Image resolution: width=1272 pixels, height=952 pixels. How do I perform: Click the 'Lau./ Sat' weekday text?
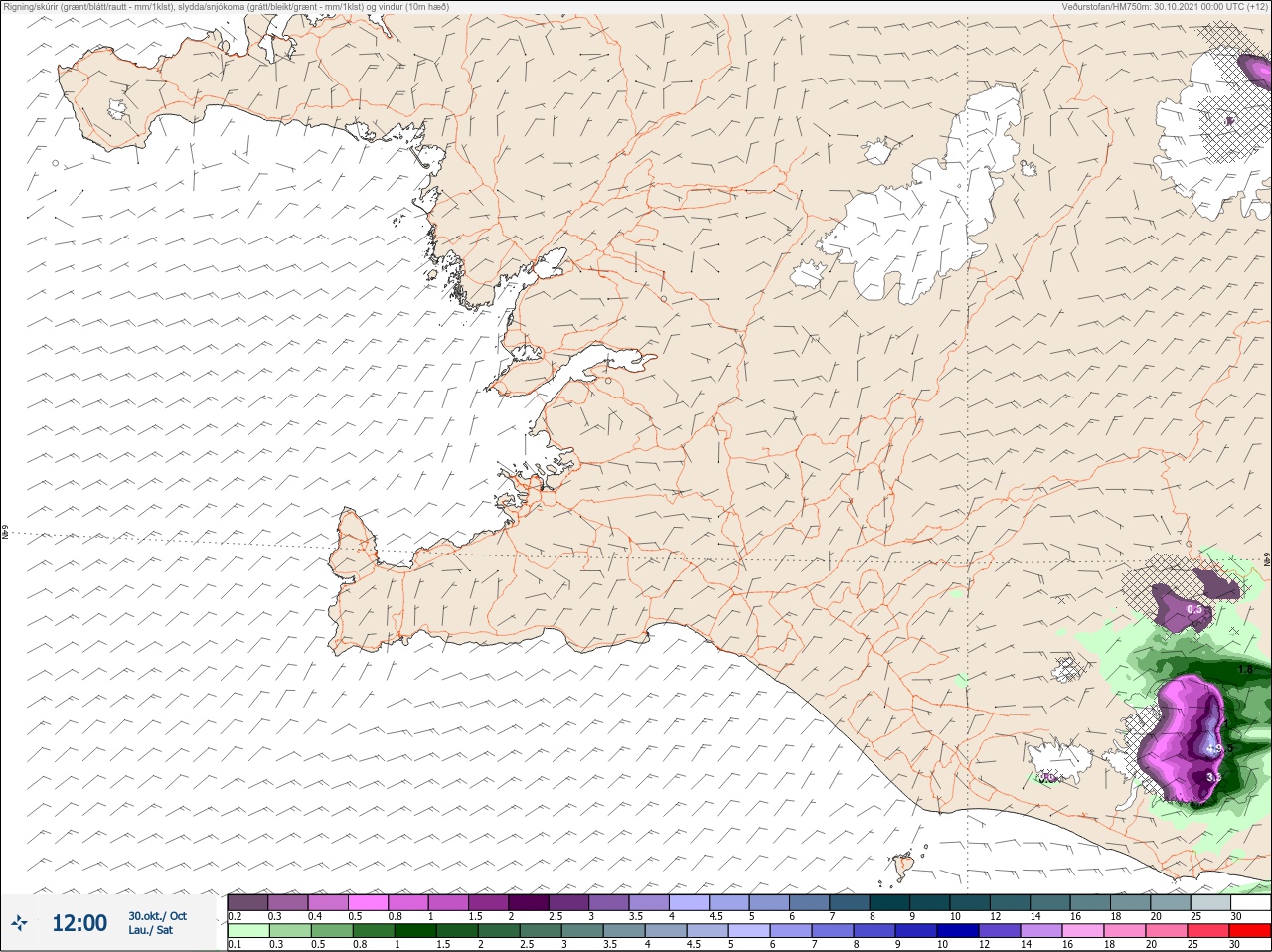coord(150,930)
